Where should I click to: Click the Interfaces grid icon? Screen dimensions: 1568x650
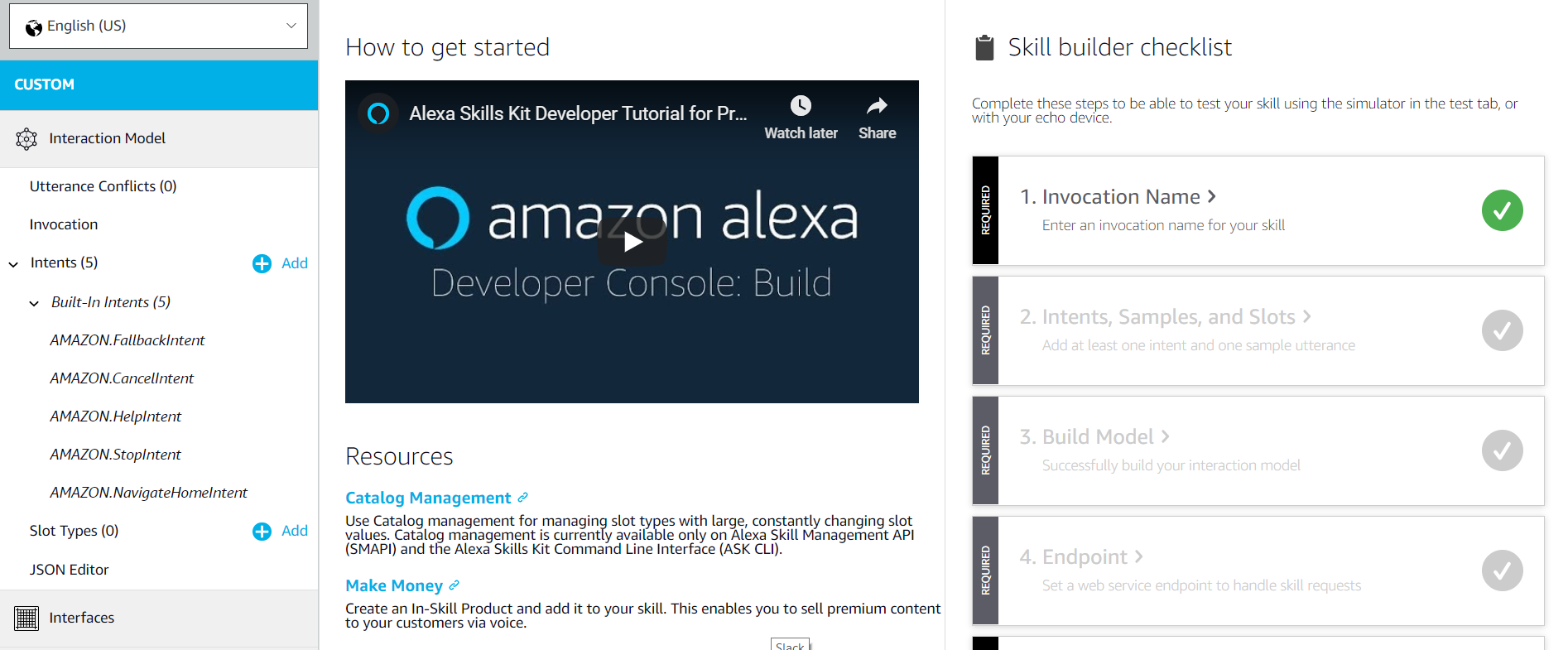(26, 618)
